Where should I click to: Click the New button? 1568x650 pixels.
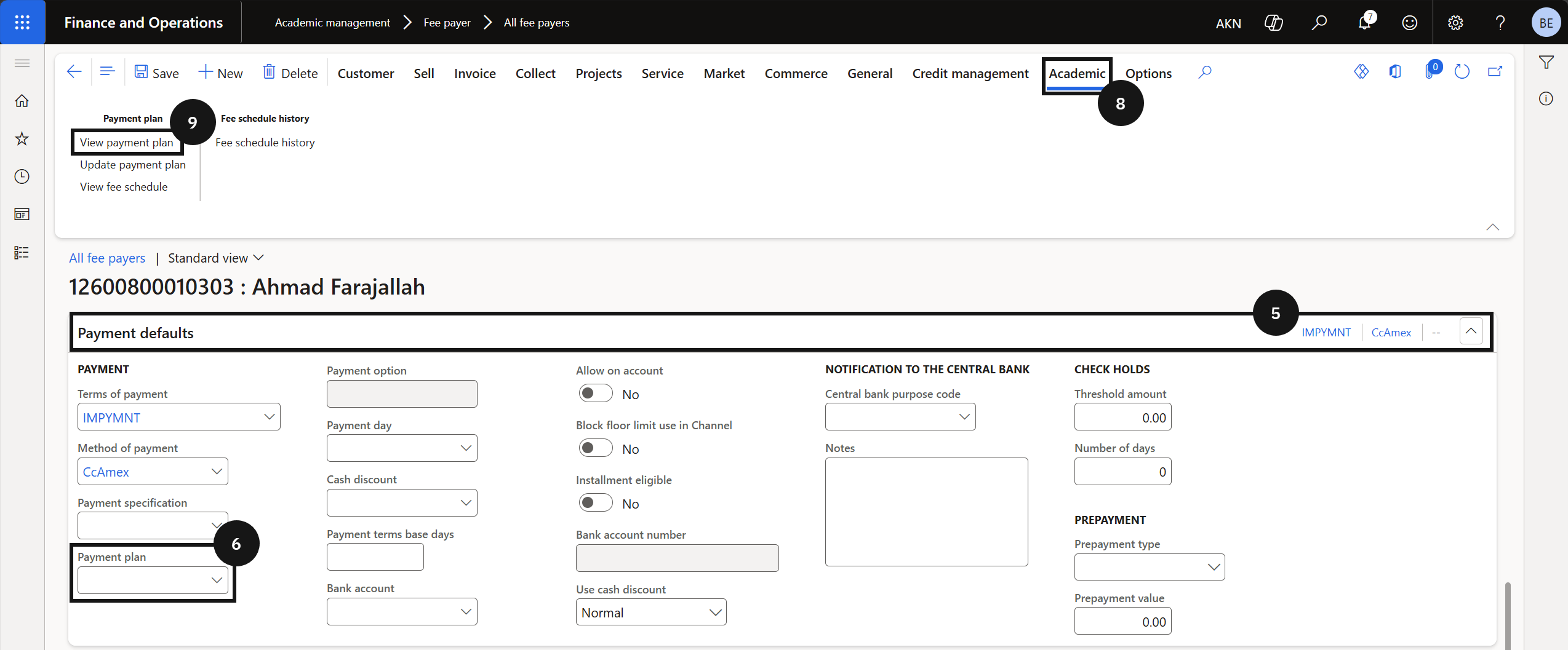tap(220, 73)
